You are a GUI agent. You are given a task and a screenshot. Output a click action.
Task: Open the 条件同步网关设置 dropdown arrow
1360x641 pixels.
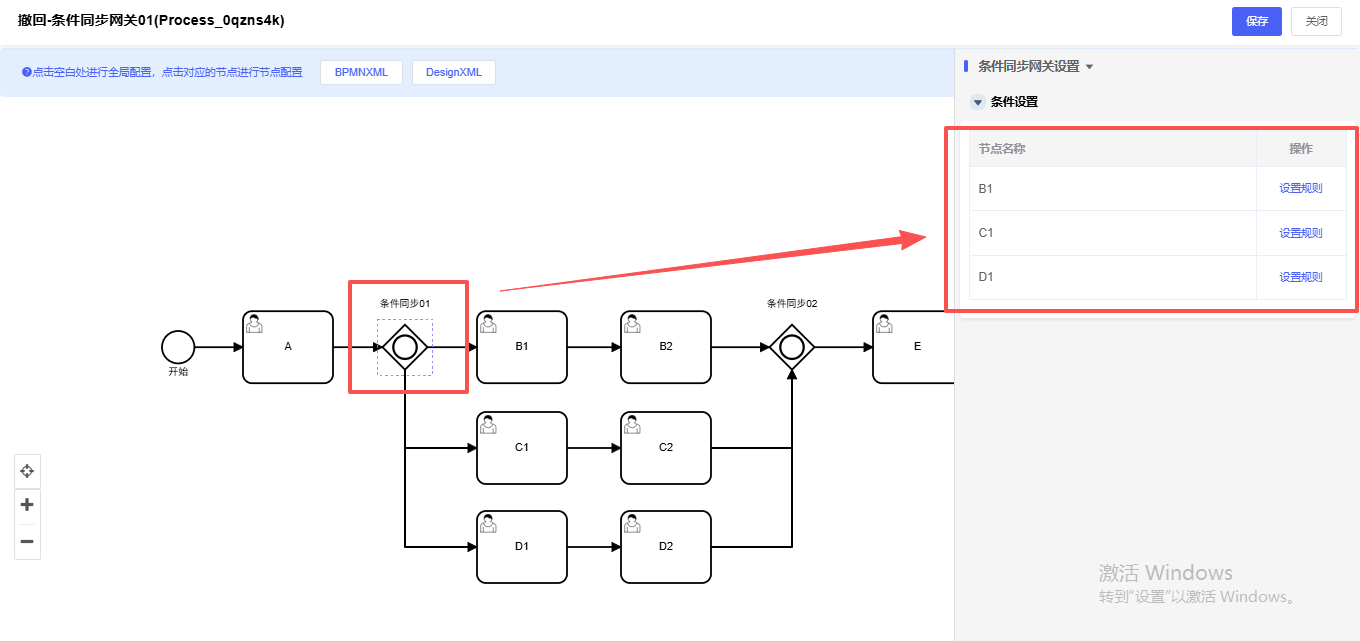point(1089,67)
